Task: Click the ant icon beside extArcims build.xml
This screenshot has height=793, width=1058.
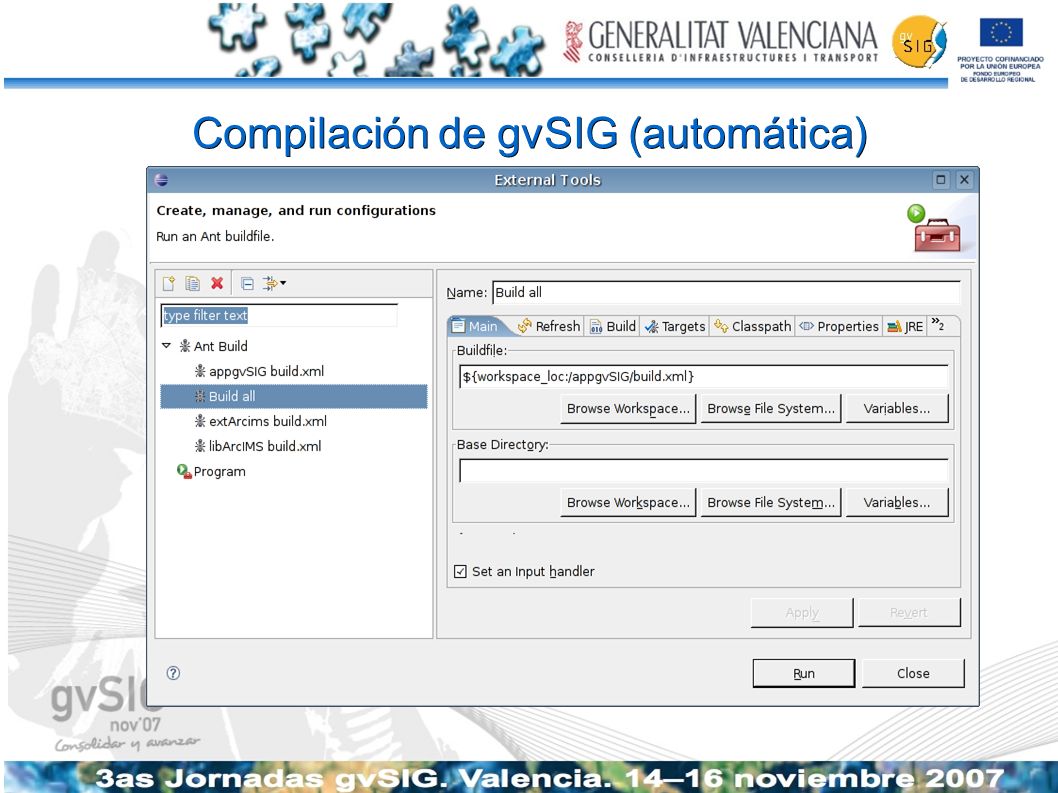Action: (200, 421)
